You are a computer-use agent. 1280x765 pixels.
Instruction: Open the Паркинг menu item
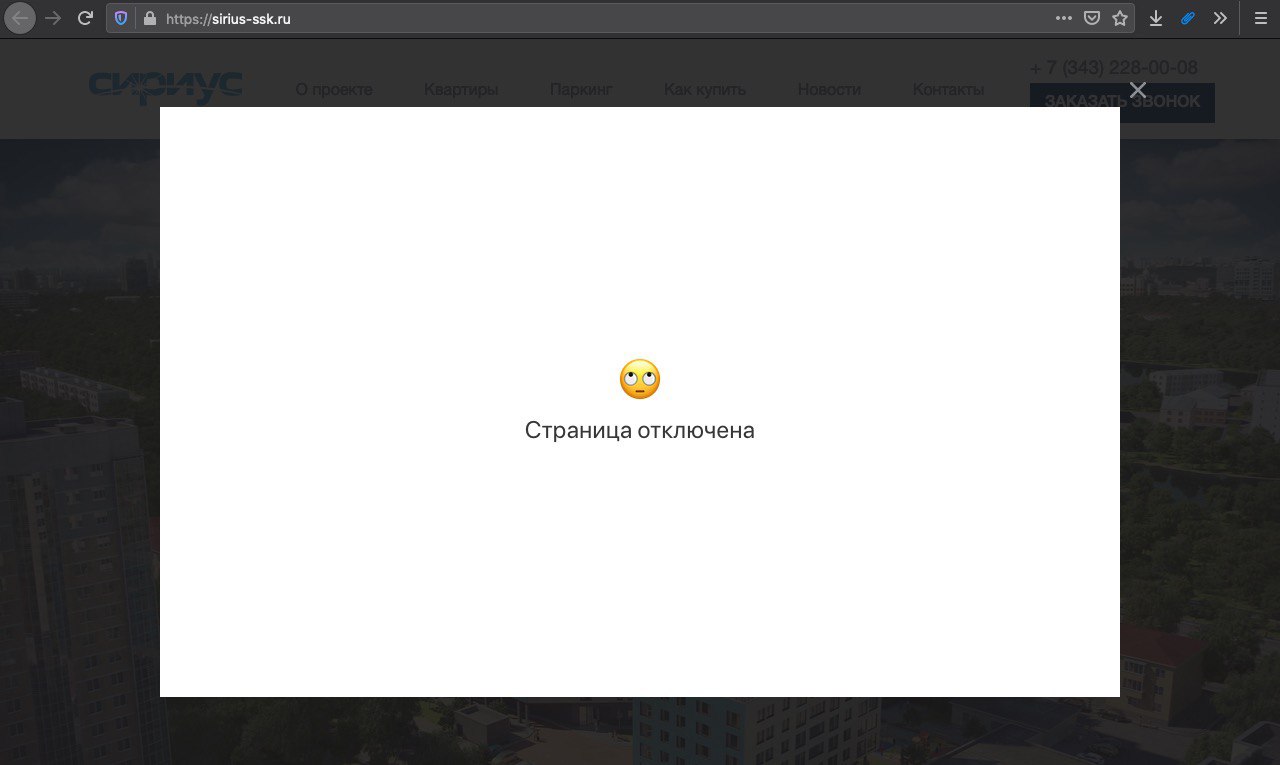pos(581,89)
